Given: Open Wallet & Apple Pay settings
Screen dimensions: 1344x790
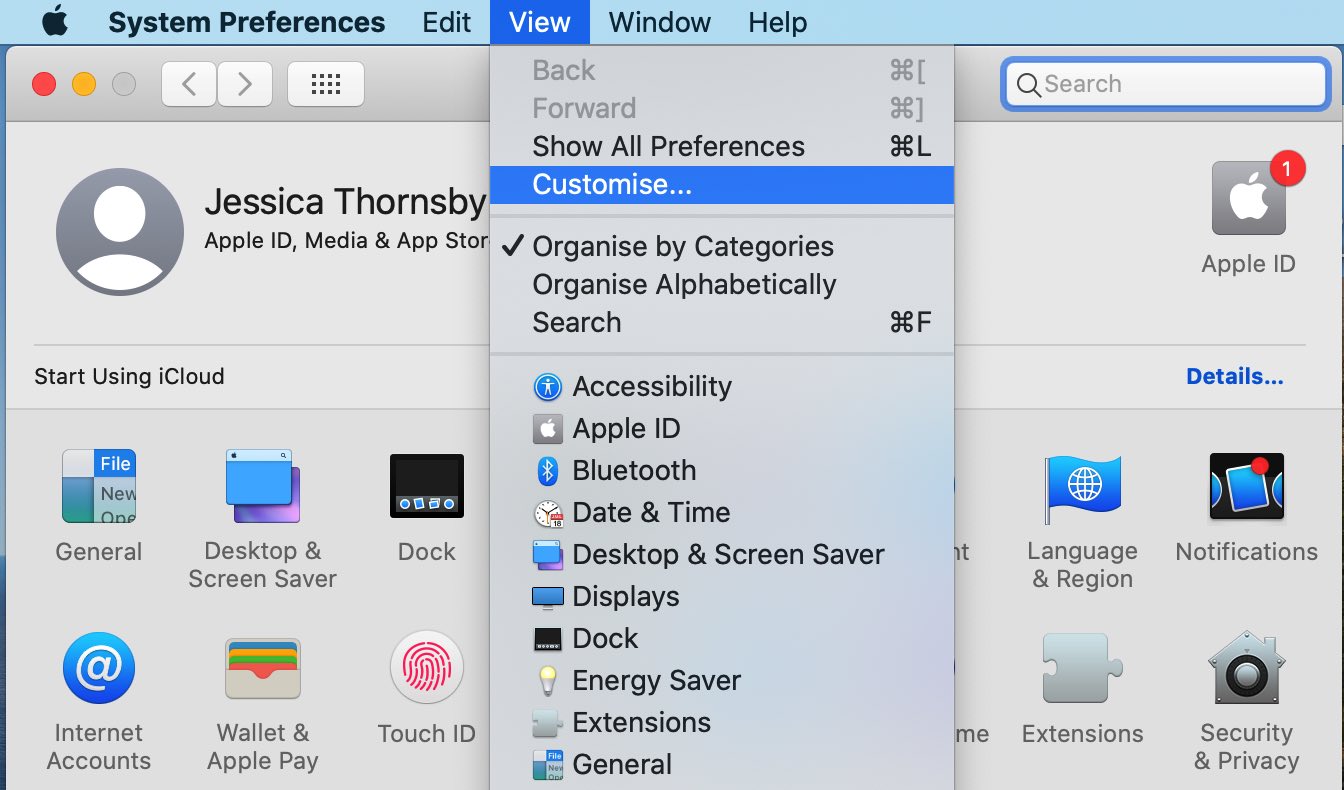Looking at the screenshot, I should (261, 667).
